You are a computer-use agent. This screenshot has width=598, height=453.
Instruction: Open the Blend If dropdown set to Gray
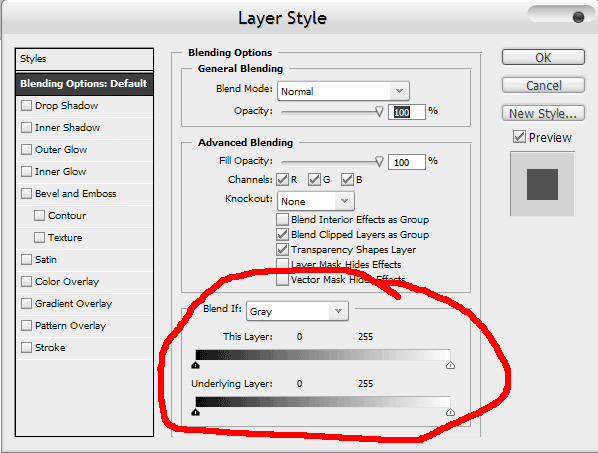(297, 311)
